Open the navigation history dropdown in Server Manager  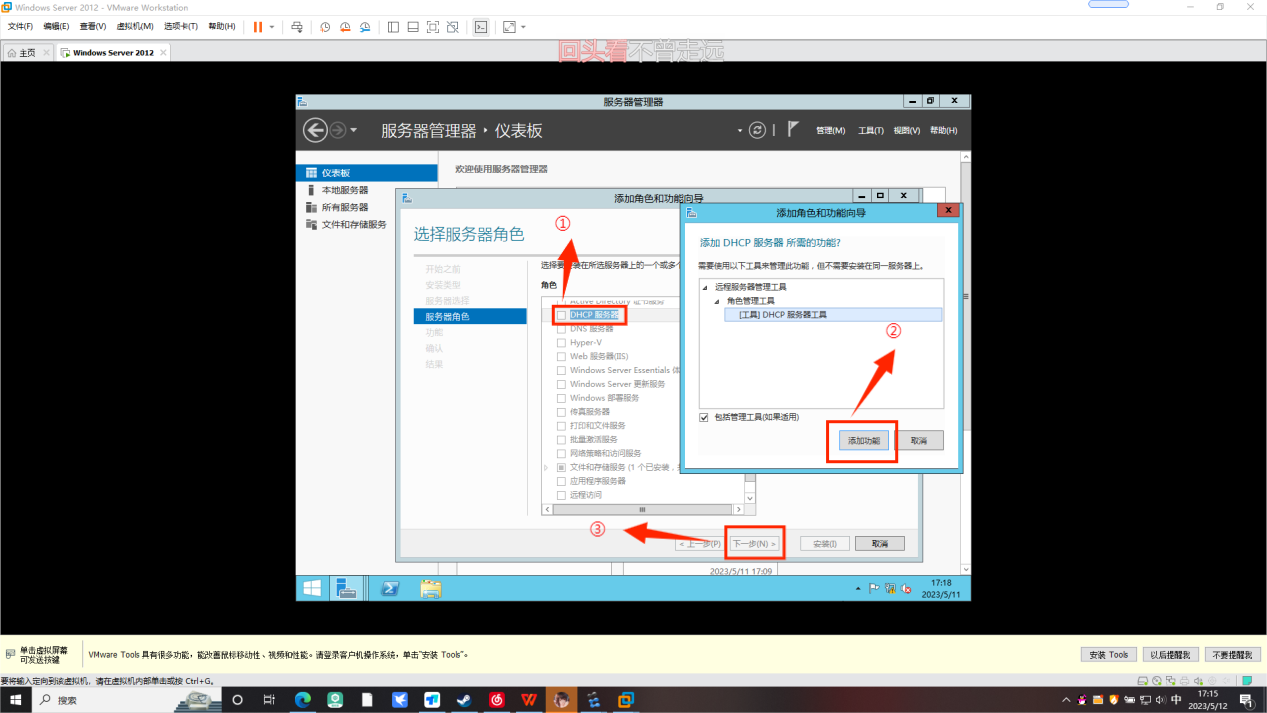pos(354,131)
